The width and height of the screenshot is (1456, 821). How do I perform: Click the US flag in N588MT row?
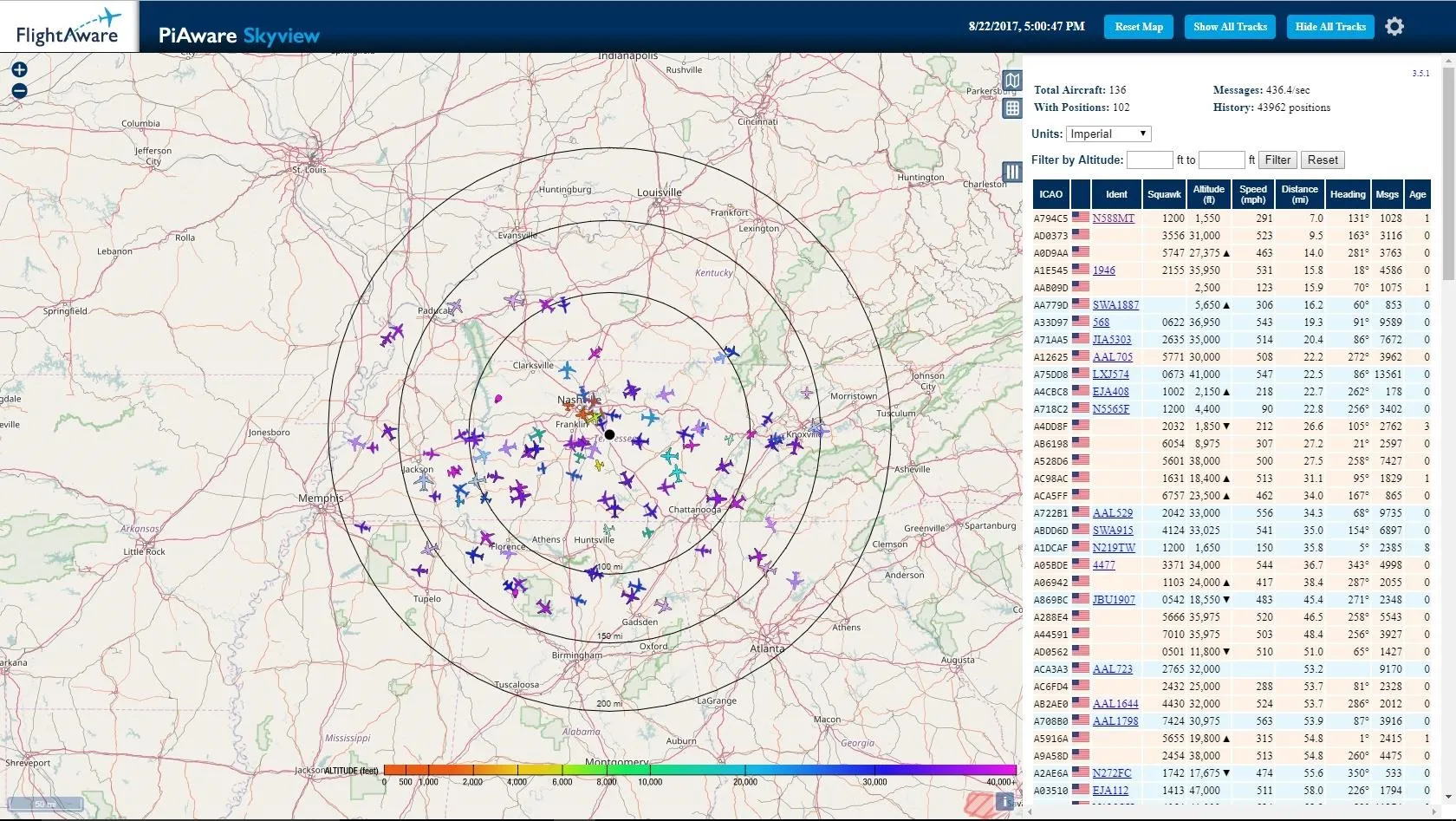[x=1081, y=218]
